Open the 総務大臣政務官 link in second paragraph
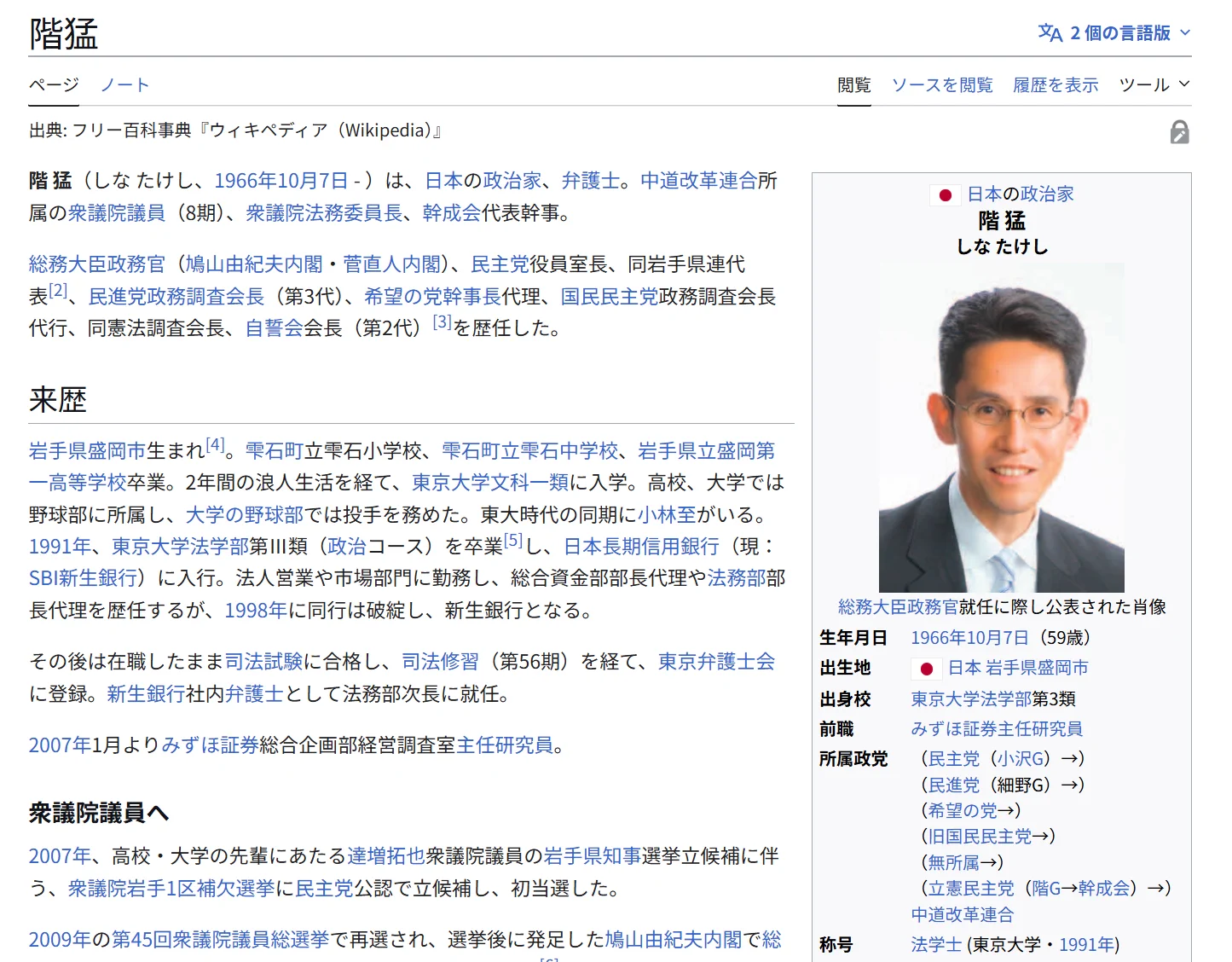Viewport: 1232px width, 962px height. point(97,264)
